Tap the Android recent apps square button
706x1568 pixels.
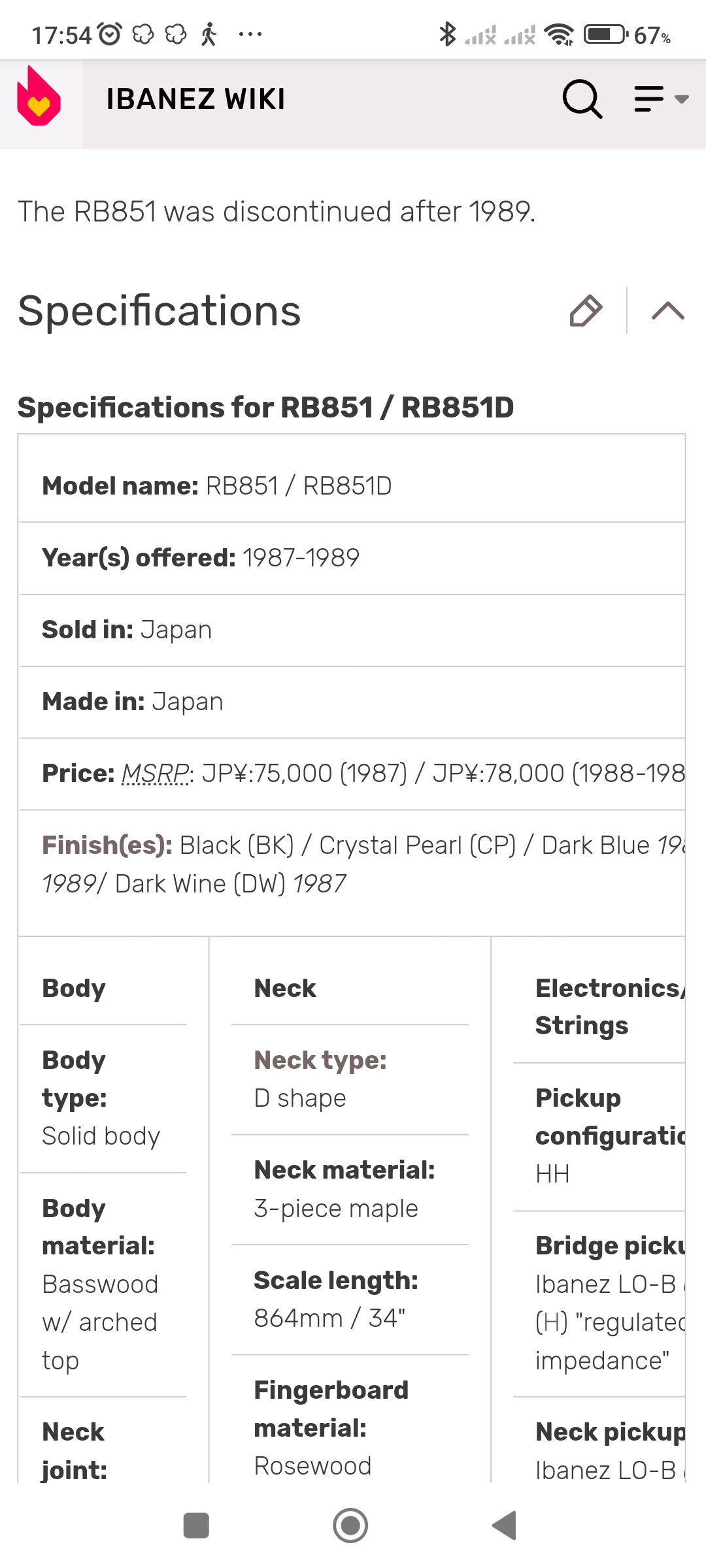click(196, 1526)
